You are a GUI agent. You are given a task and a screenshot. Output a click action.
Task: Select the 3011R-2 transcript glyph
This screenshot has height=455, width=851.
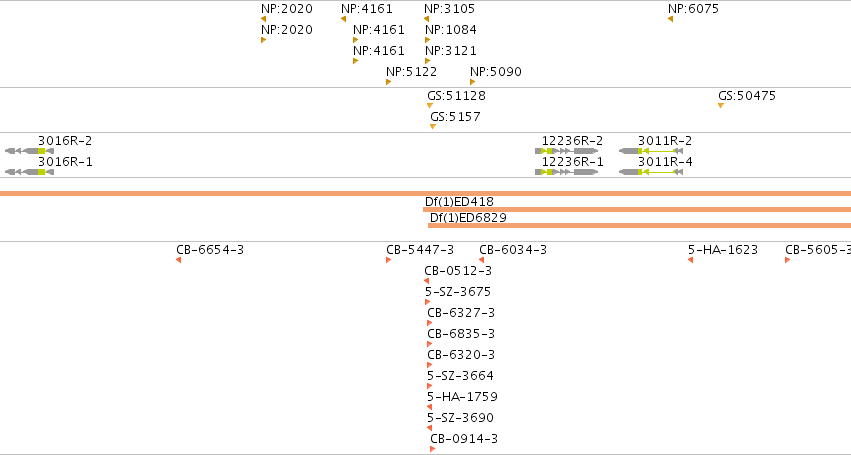click(x=651, y=151)
